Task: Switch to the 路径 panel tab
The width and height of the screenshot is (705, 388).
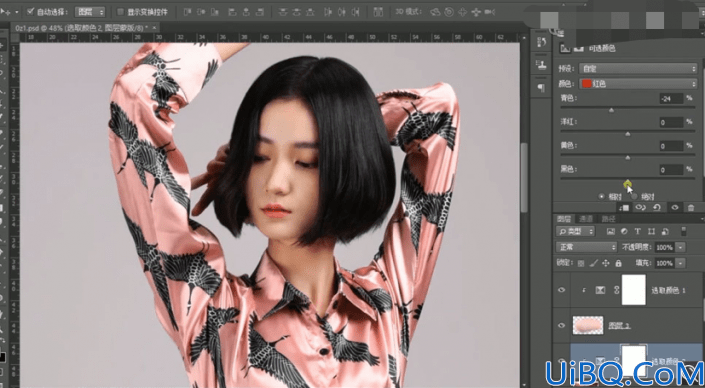Action: 608,219
